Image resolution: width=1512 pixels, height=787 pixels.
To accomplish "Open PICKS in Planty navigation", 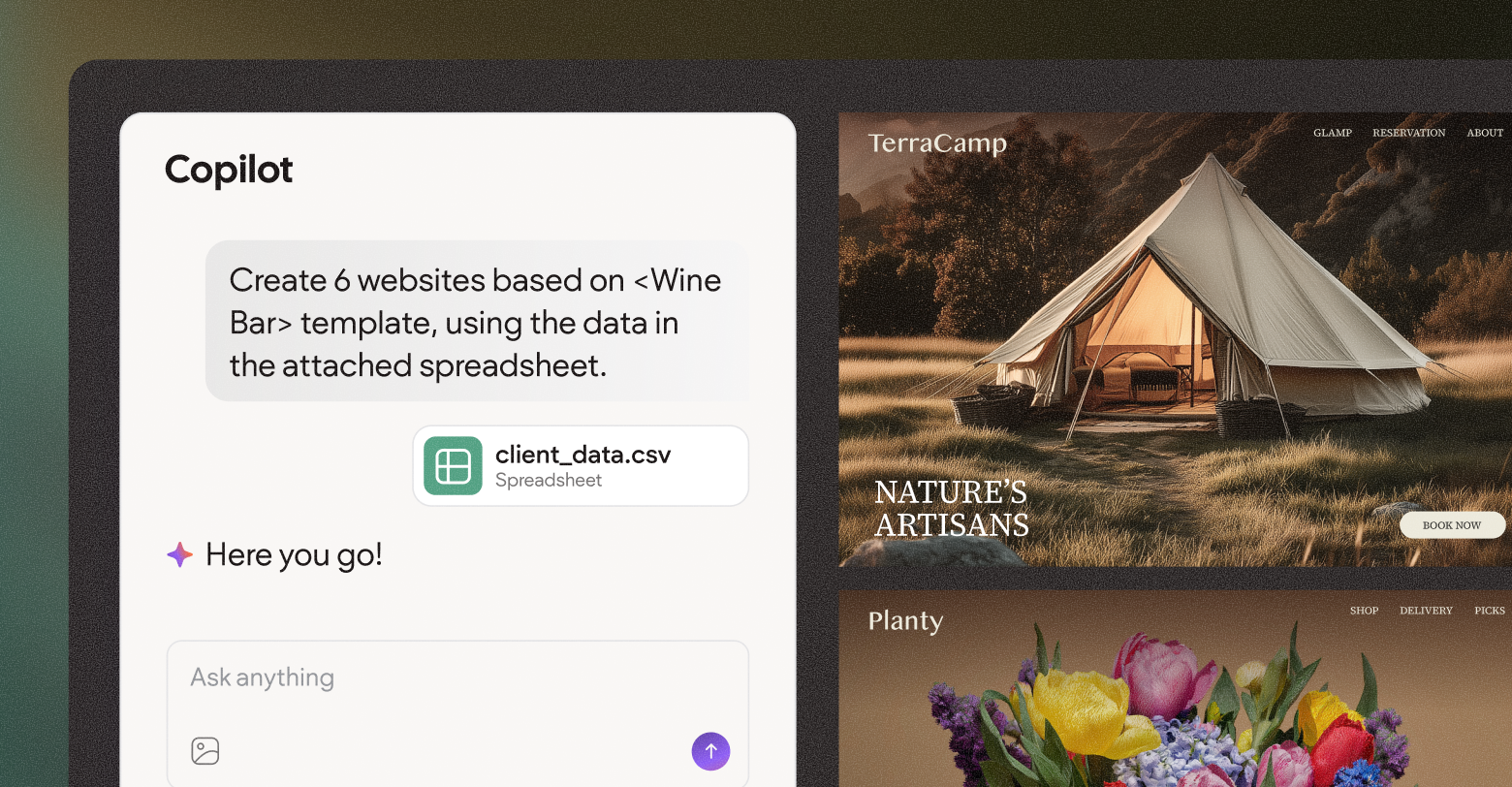I will coord(1490,611).
